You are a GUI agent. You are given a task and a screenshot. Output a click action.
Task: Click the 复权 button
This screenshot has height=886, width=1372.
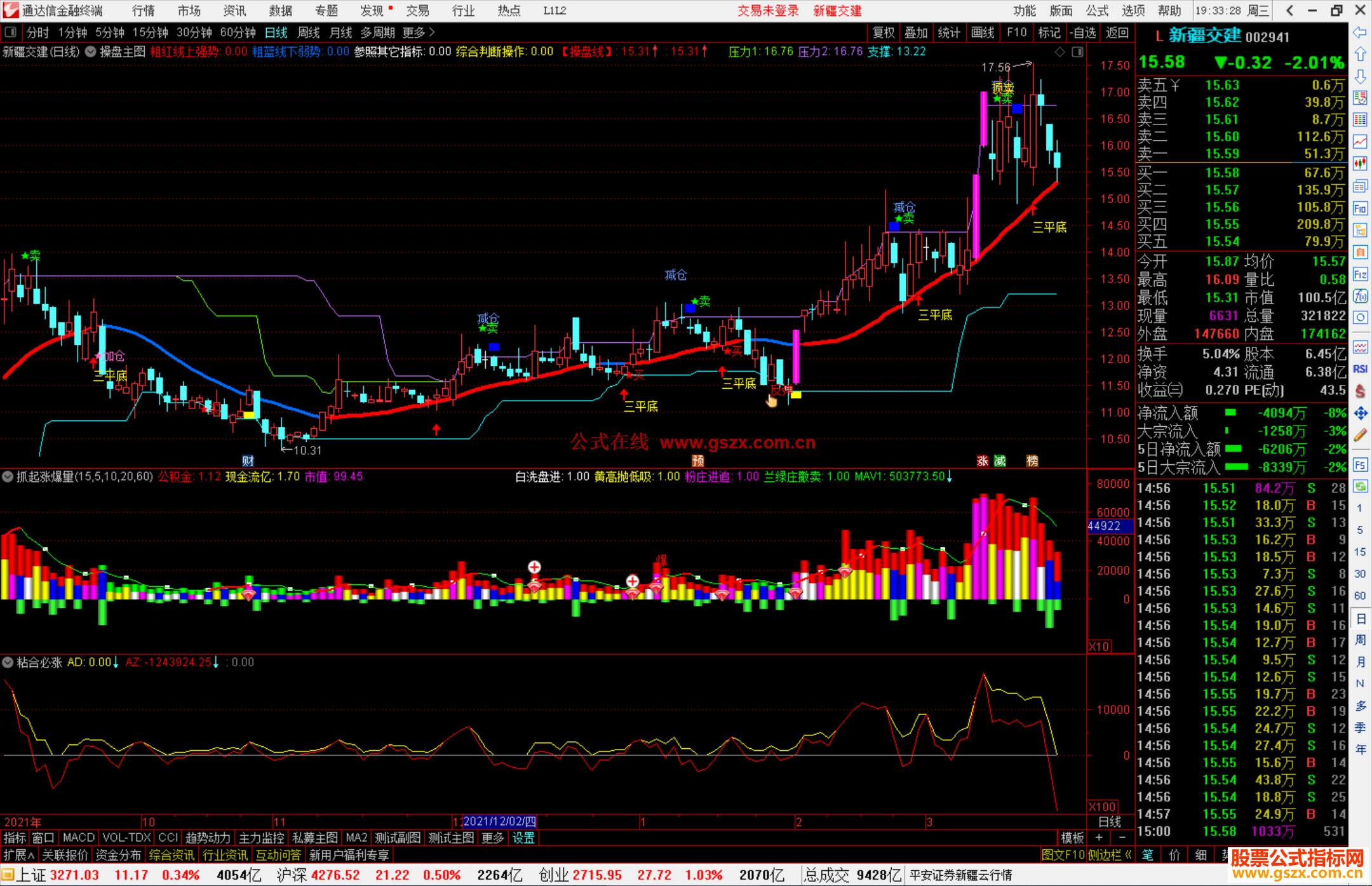point(884,32)
